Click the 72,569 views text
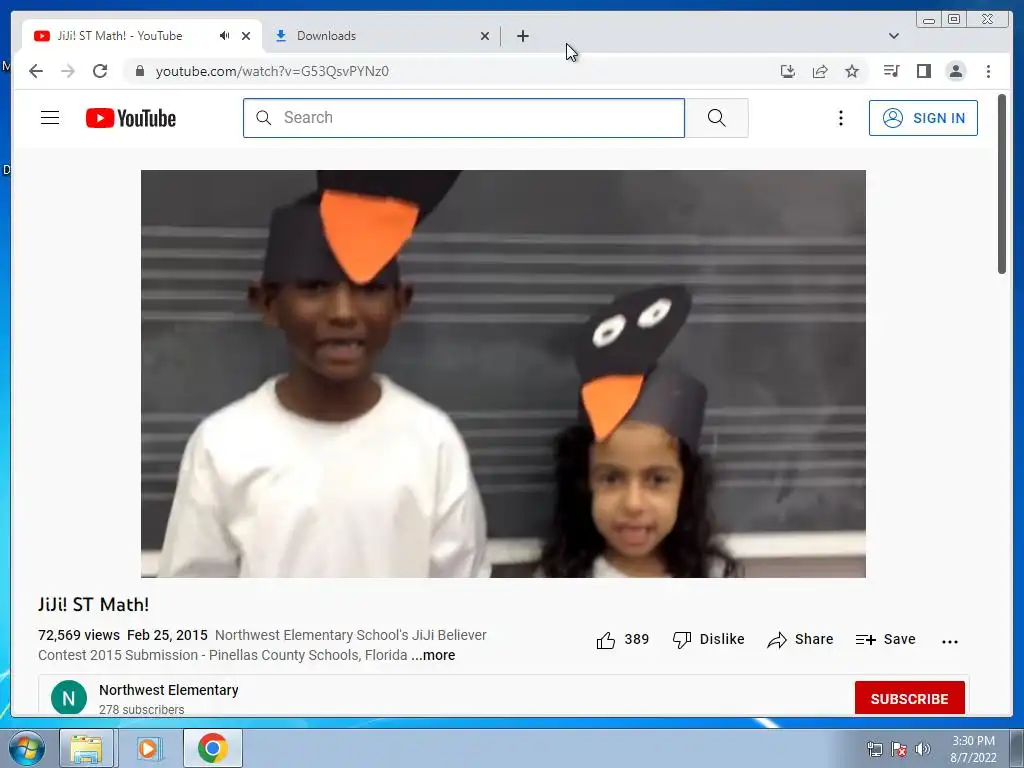 pos(79,635)
